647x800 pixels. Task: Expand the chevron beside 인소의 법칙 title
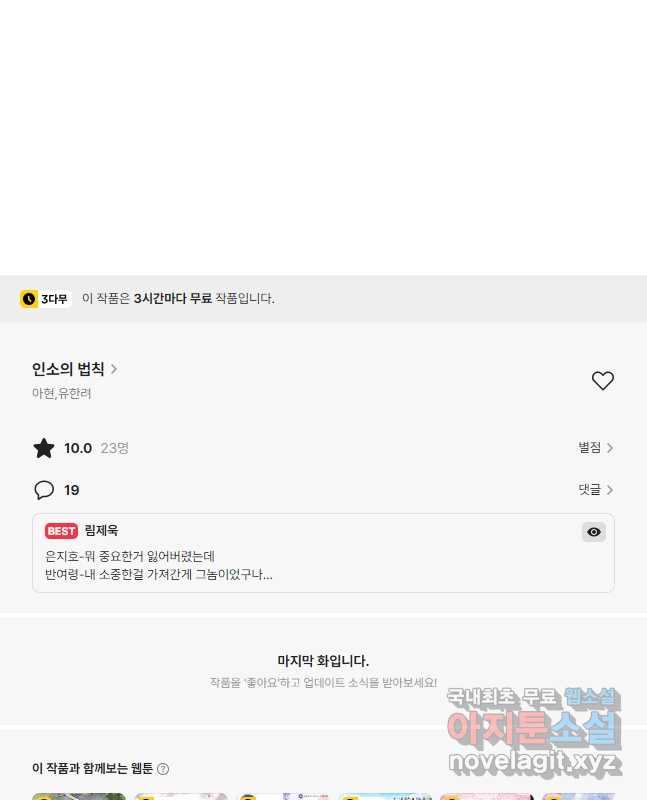pos(114,369)
